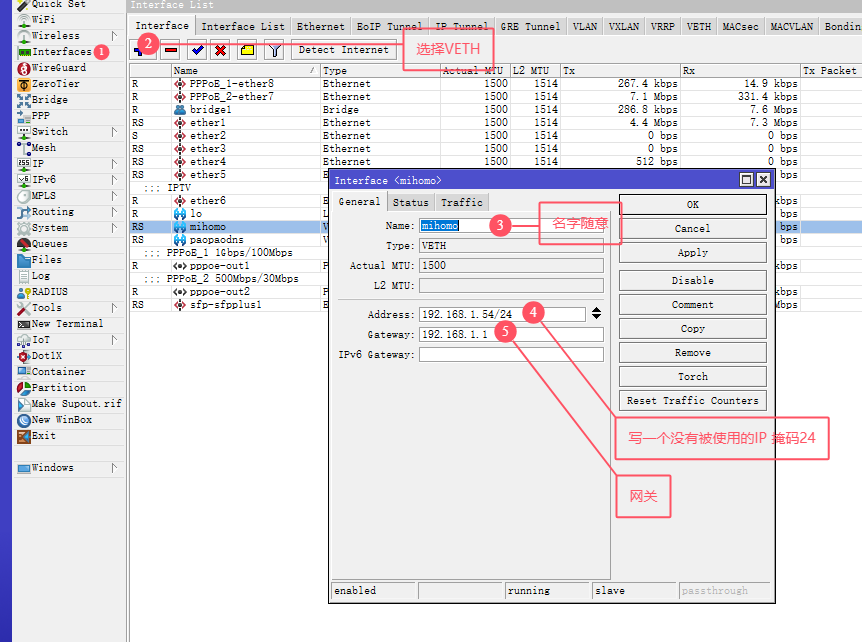Switch to the Interface List tab

tap(243, 26)
